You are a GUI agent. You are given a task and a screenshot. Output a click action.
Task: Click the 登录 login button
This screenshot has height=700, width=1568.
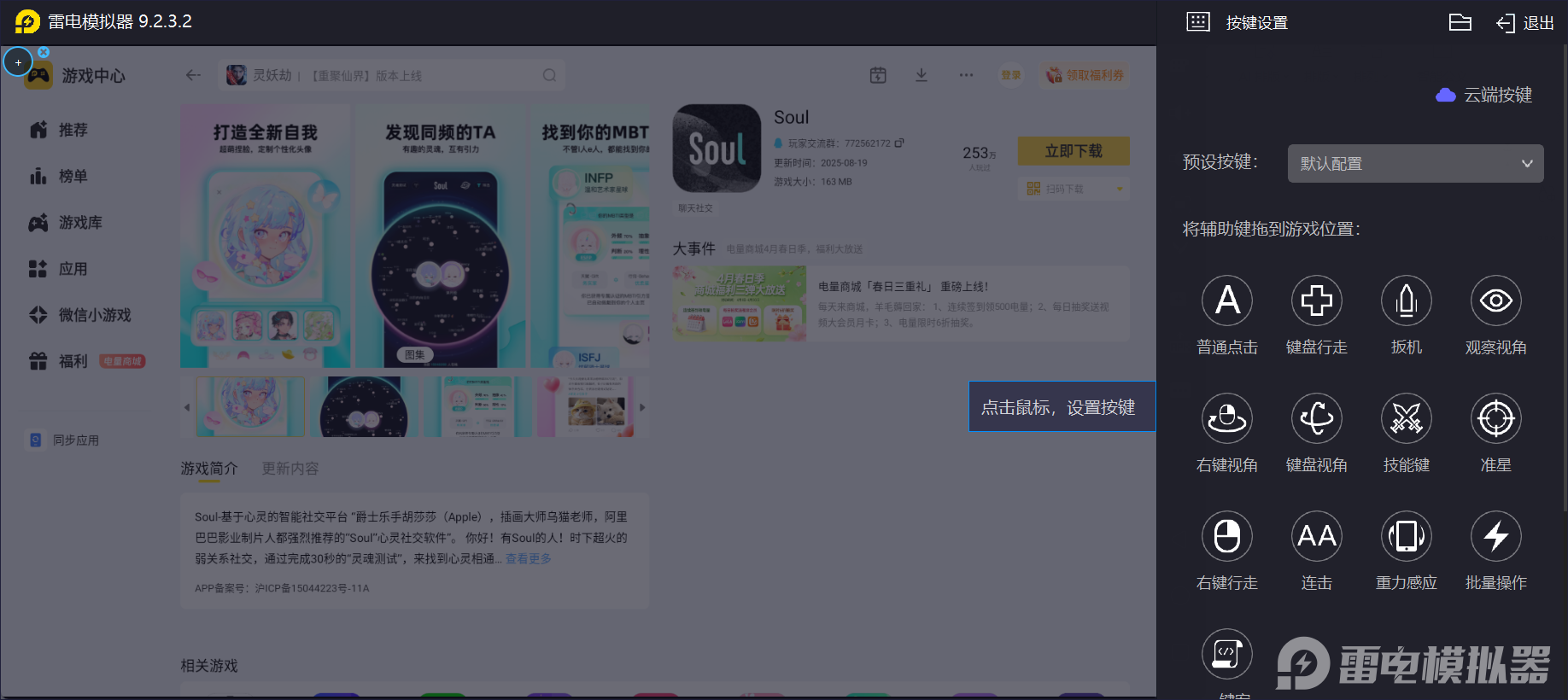click(x=1011, y=75)
